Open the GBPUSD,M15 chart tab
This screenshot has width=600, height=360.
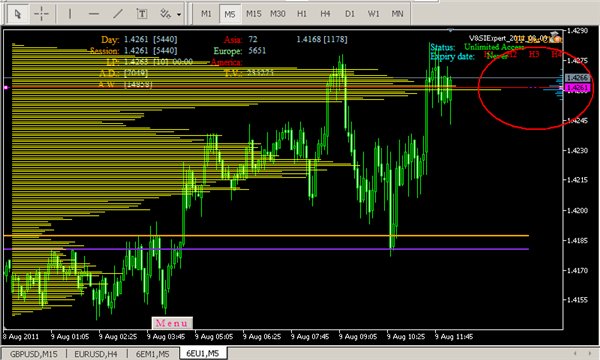coord(33,354)
